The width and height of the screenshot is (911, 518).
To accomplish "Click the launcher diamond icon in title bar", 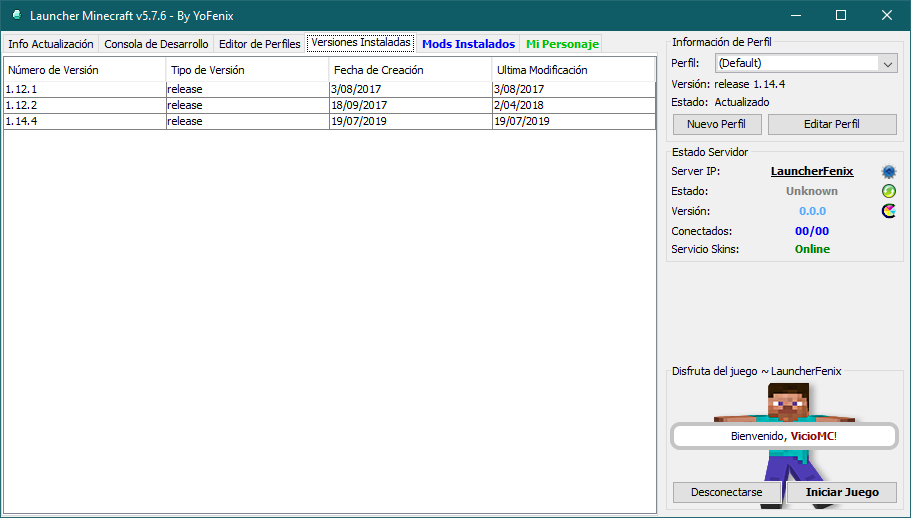I will 17,15.
